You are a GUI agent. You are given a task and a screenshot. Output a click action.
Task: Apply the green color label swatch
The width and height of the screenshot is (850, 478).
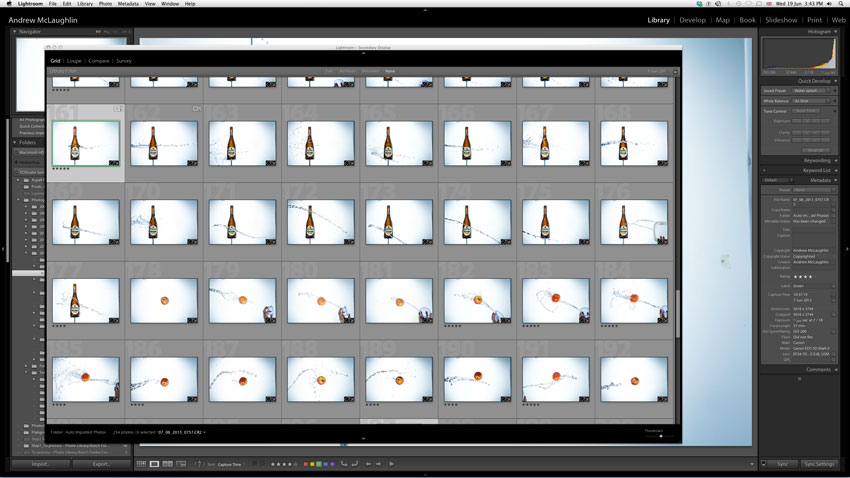point(319,464)
